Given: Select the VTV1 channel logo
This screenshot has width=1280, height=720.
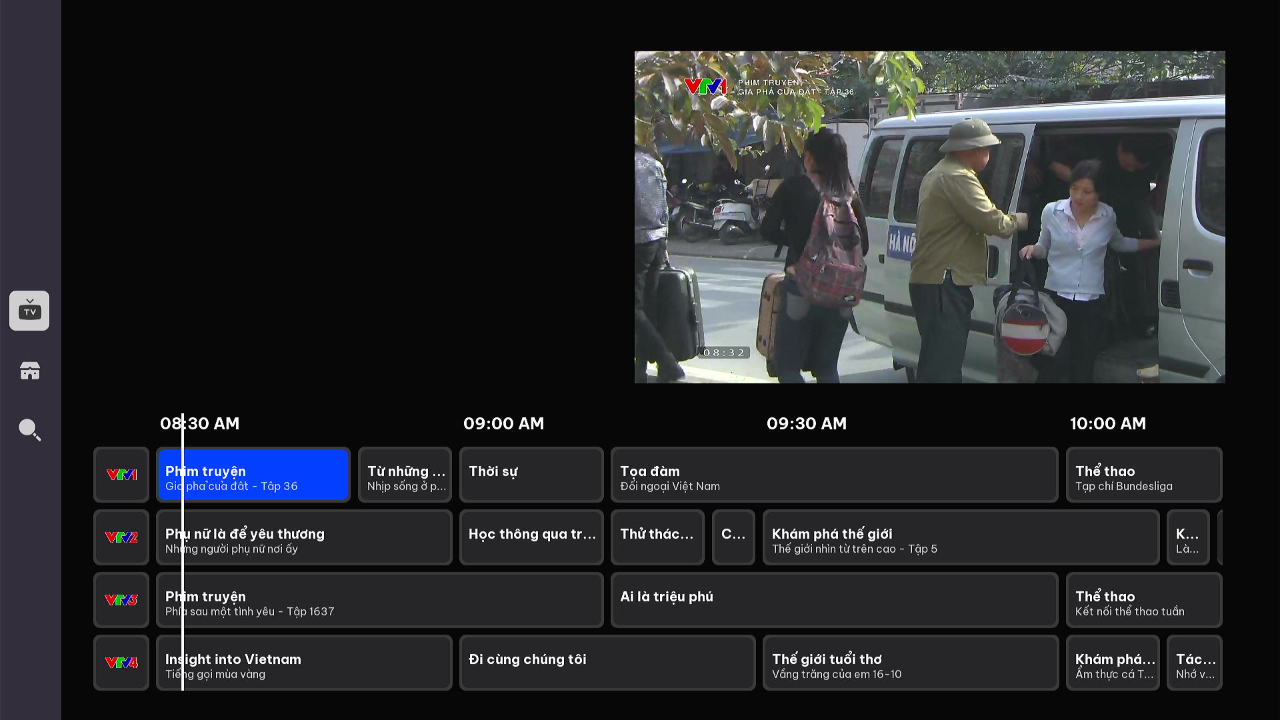Looking at the screenshot, I should point(121,474).
